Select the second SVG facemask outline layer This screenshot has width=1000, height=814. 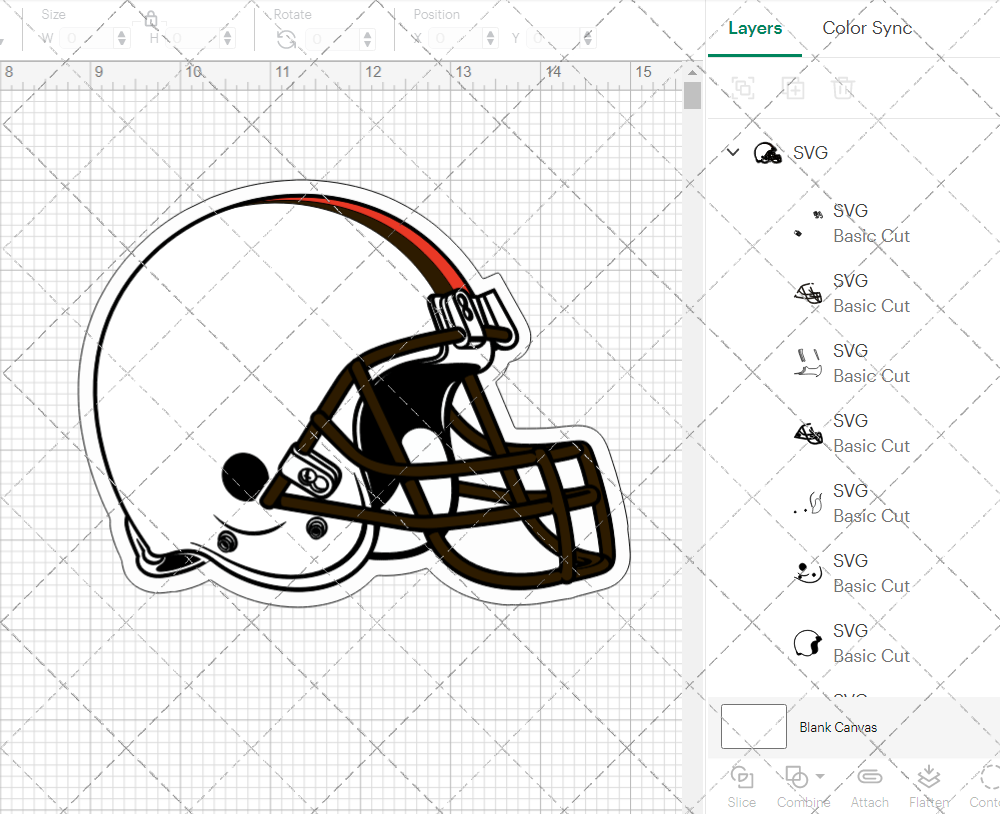[853, 293]
